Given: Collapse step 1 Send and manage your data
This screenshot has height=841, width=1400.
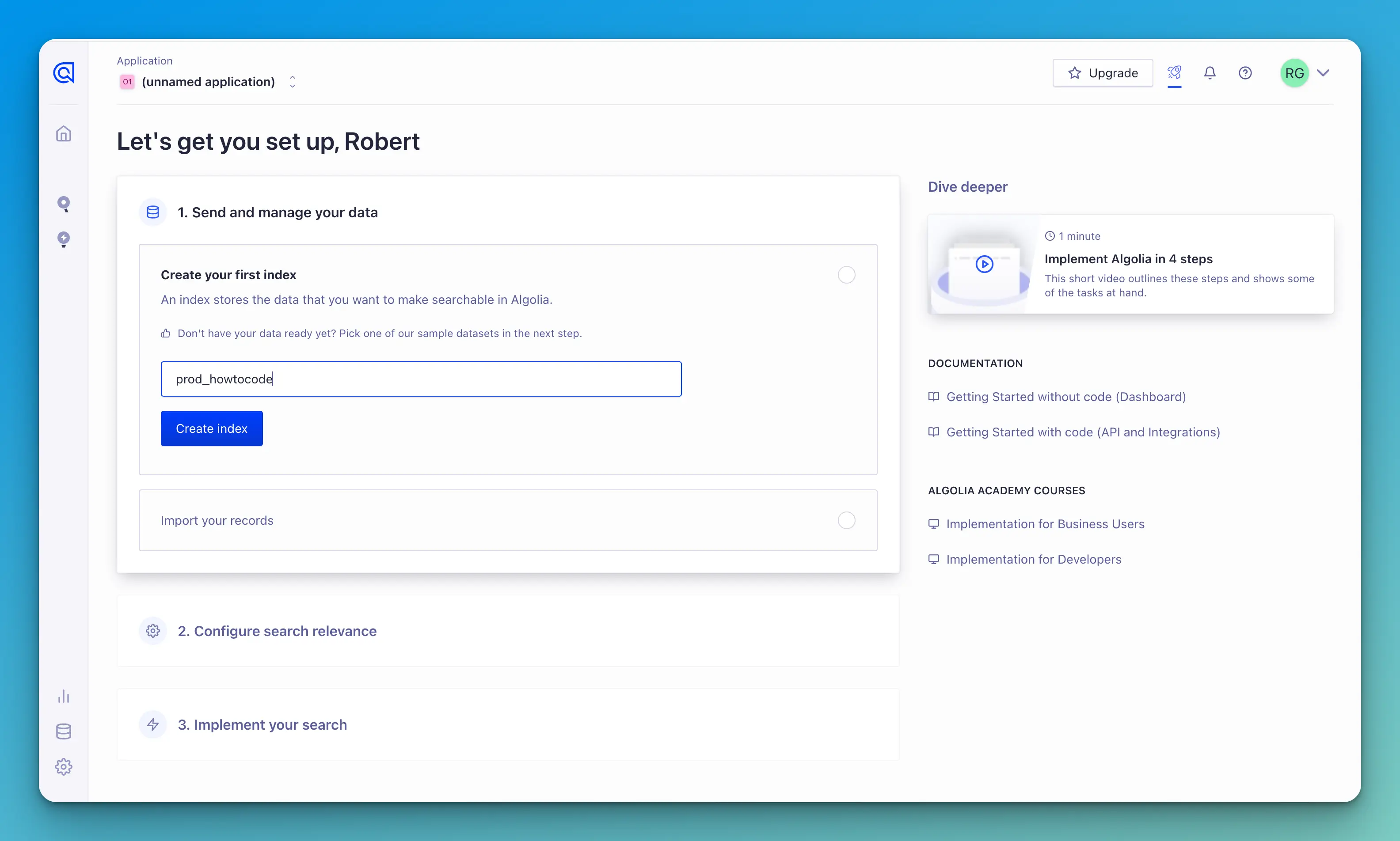Looking at the screenshot, I should [278, 212].
